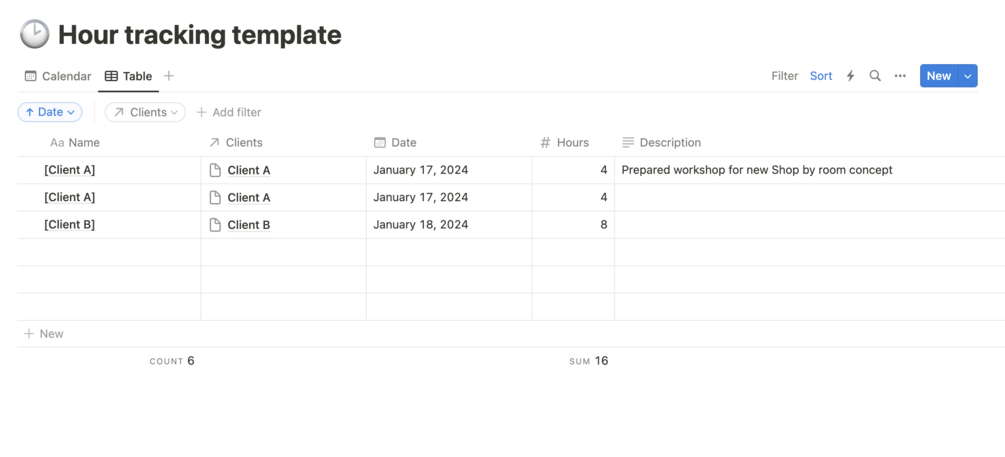Click the Hours column header
Image resolution: width=1005 pixels, height=457 pixels.
tap(572, 143)
